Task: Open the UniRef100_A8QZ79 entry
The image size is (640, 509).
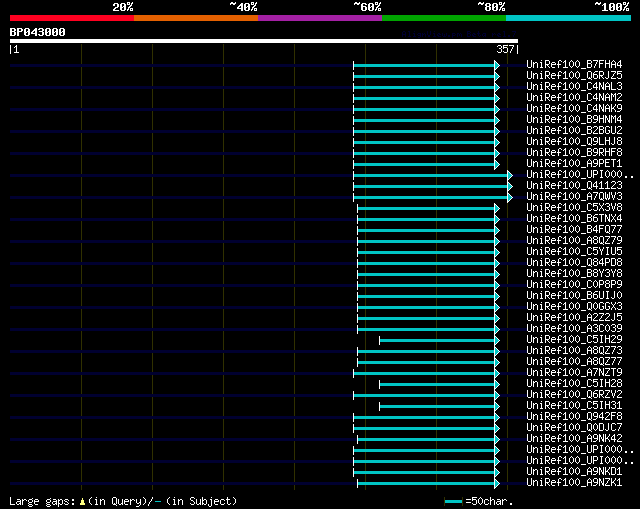Action: (x=574, y=240)
